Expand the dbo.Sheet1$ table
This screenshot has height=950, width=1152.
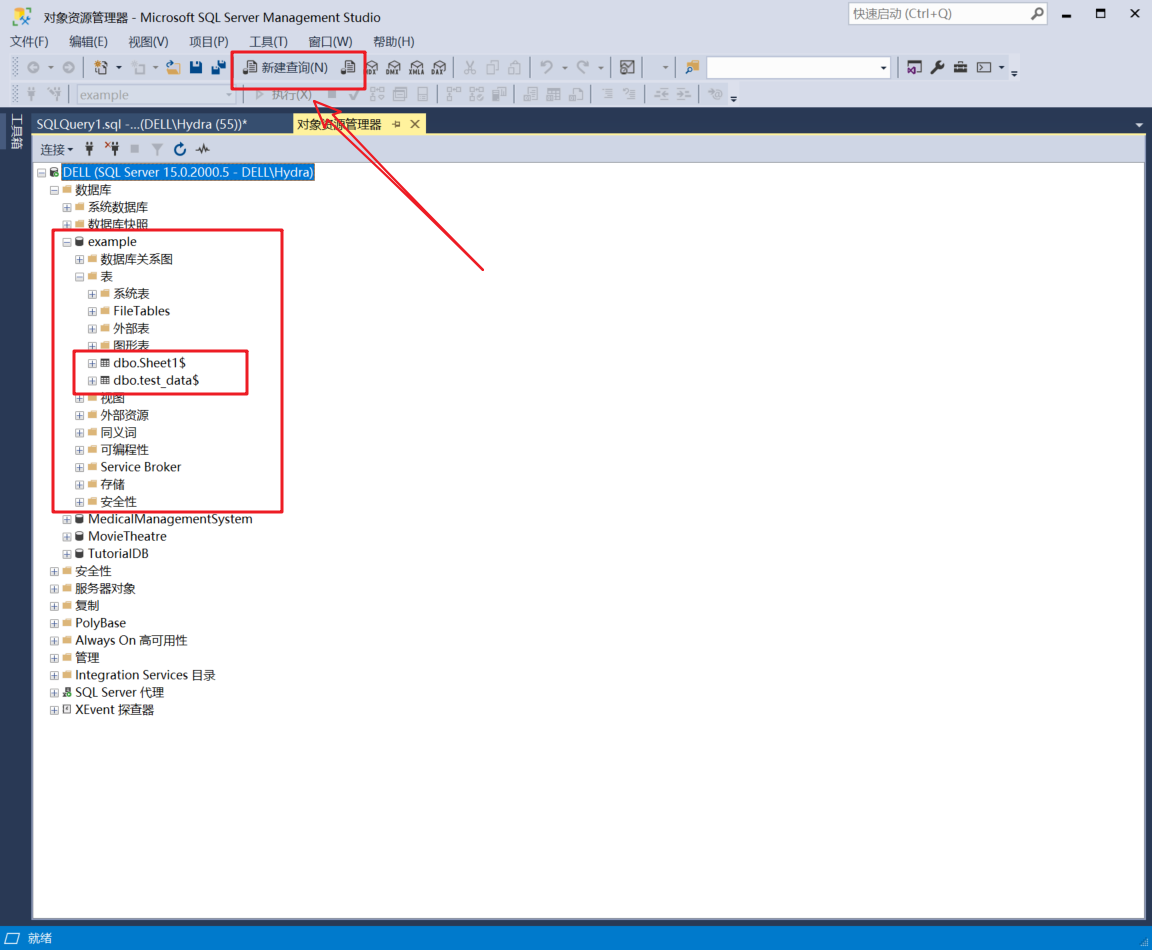click(92, 363)
